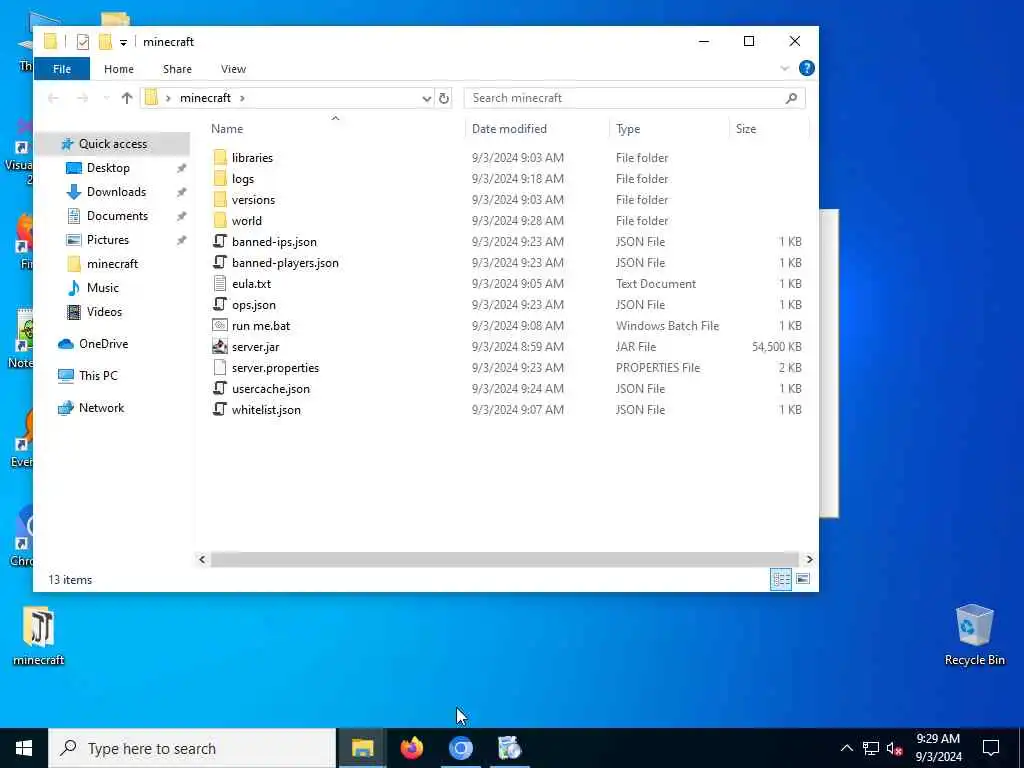Select banned-ips.json file icon
The image size is (1024, 768).
point(220,241)
